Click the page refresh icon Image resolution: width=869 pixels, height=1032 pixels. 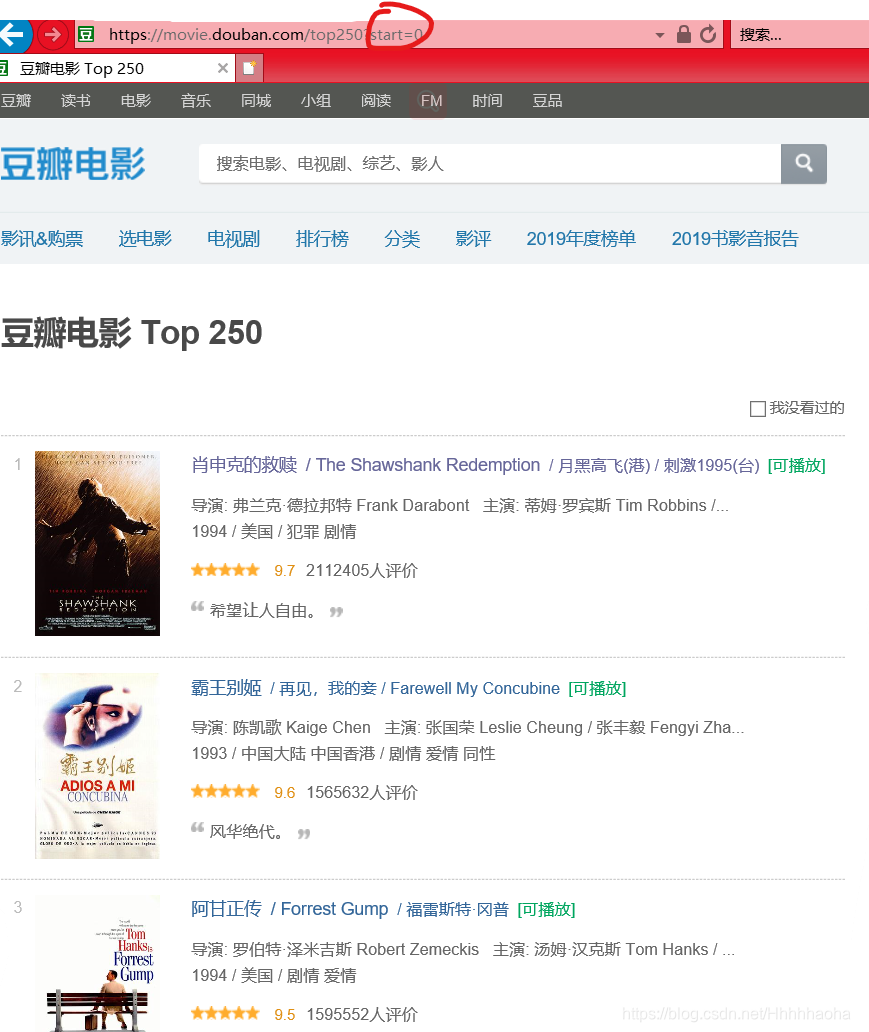tap(708, 34)
